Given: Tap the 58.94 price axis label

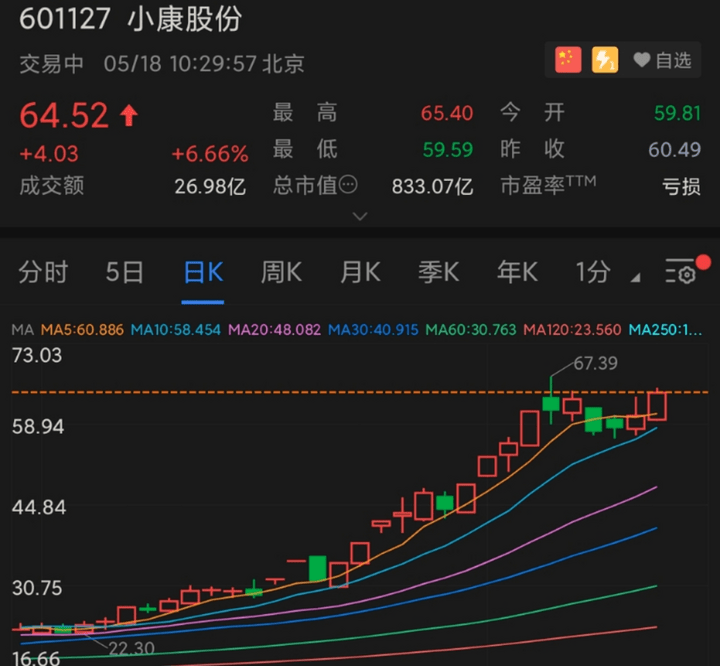Looking at the screenshot, I should (x=38, y=427).
